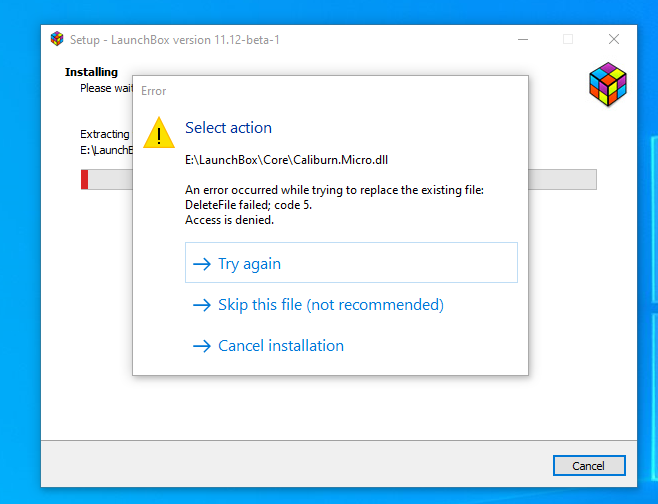Click the Cancel button at bottom right
This screenshot has width=658, height=504.
coord(589,466)
